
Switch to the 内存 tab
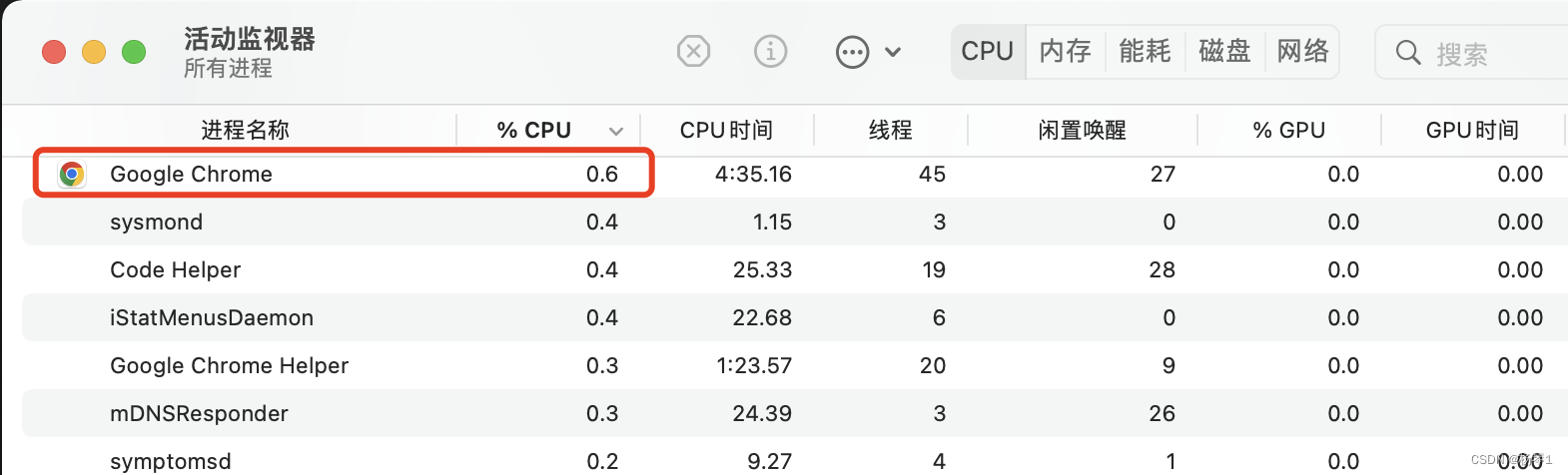tap(1065, 51)
